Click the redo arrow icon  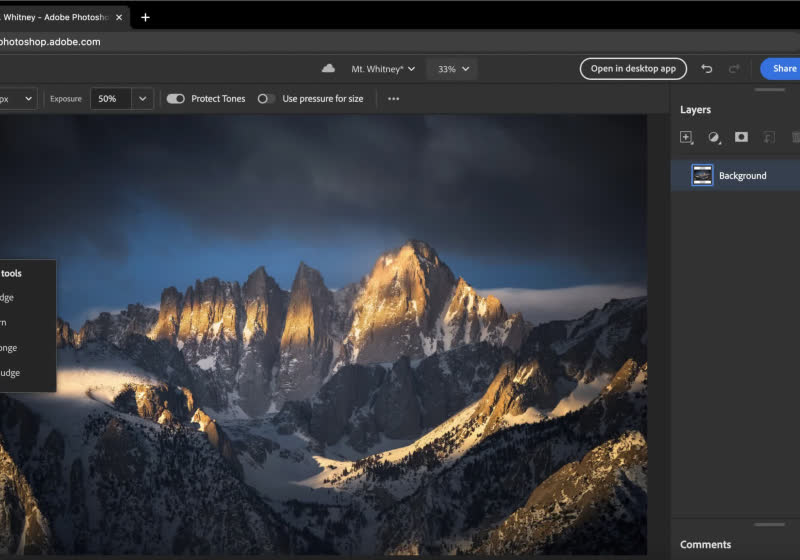pos(734,68)
